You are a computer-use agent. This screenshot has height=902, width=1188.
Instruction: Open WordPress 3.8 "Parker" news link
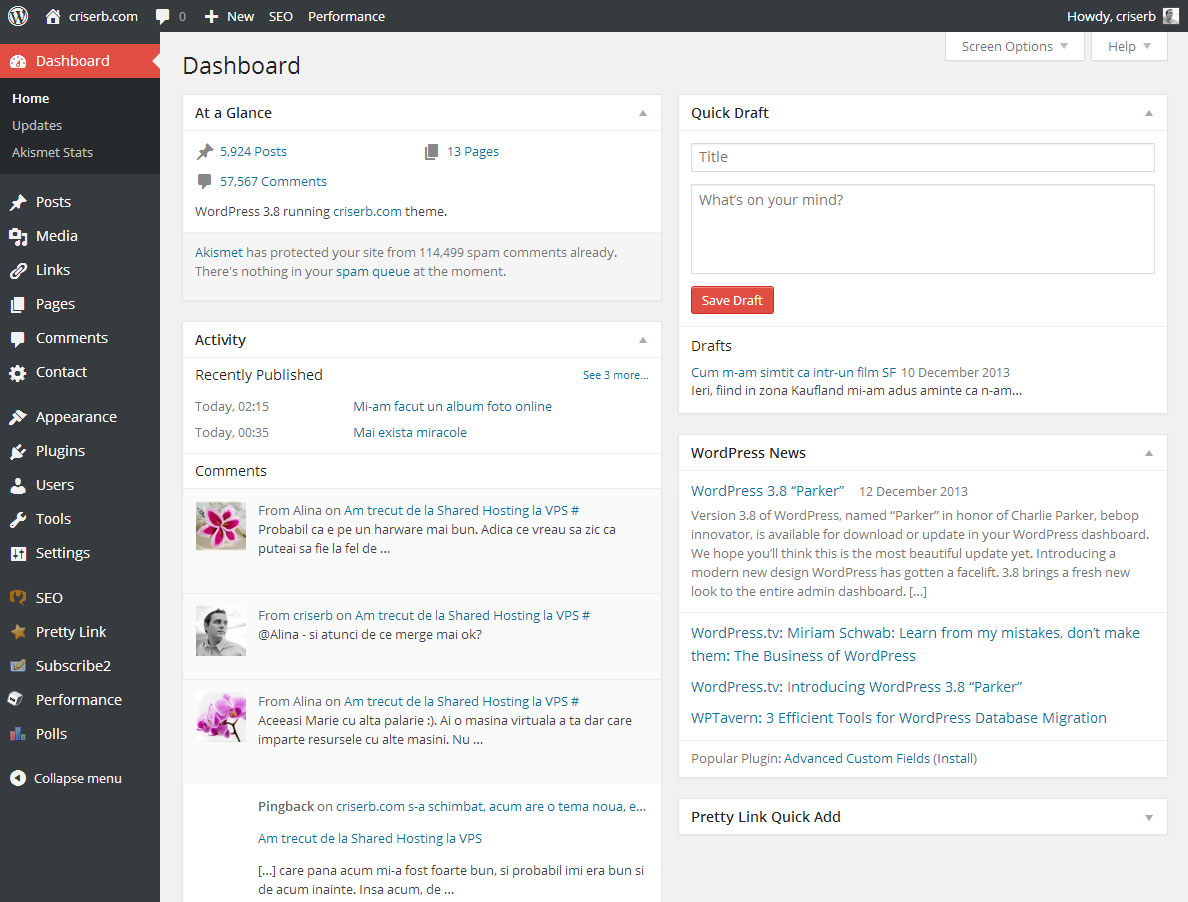coord(768,491)
